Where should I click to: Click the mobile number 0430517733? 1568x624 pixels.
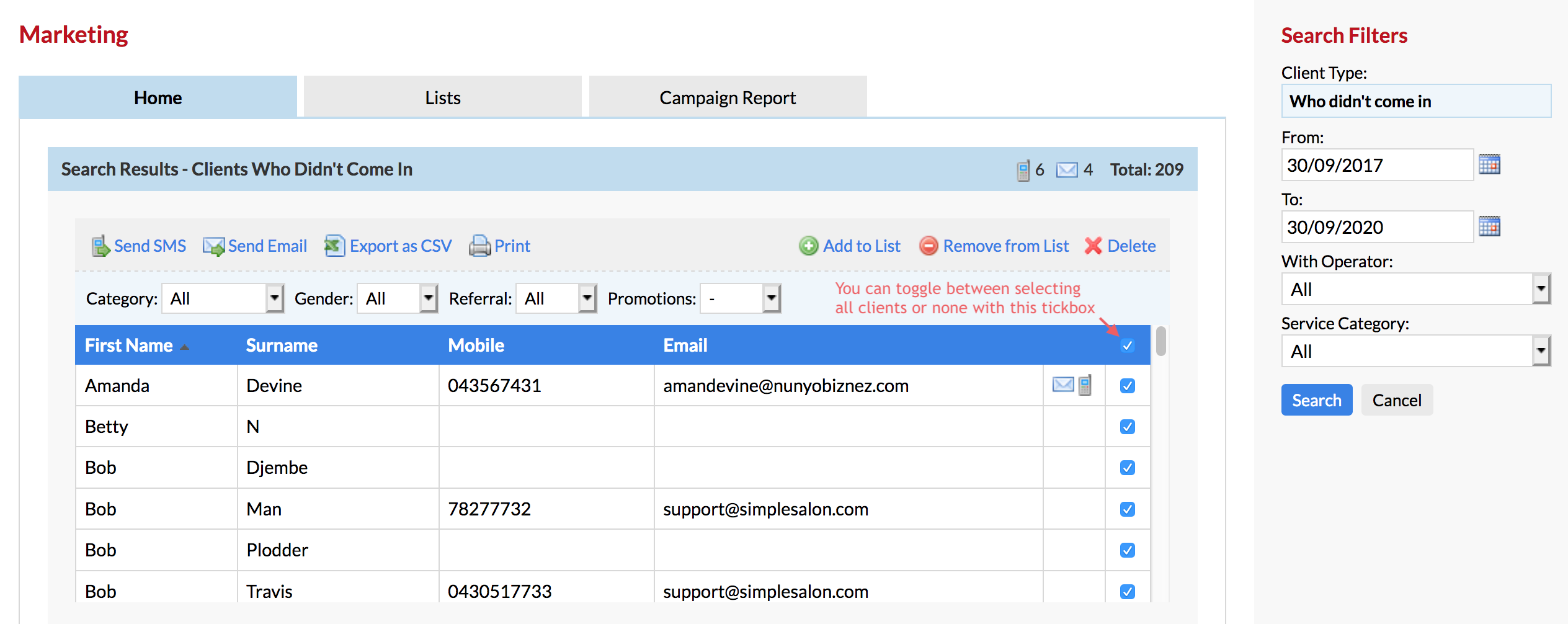[499, 592]
